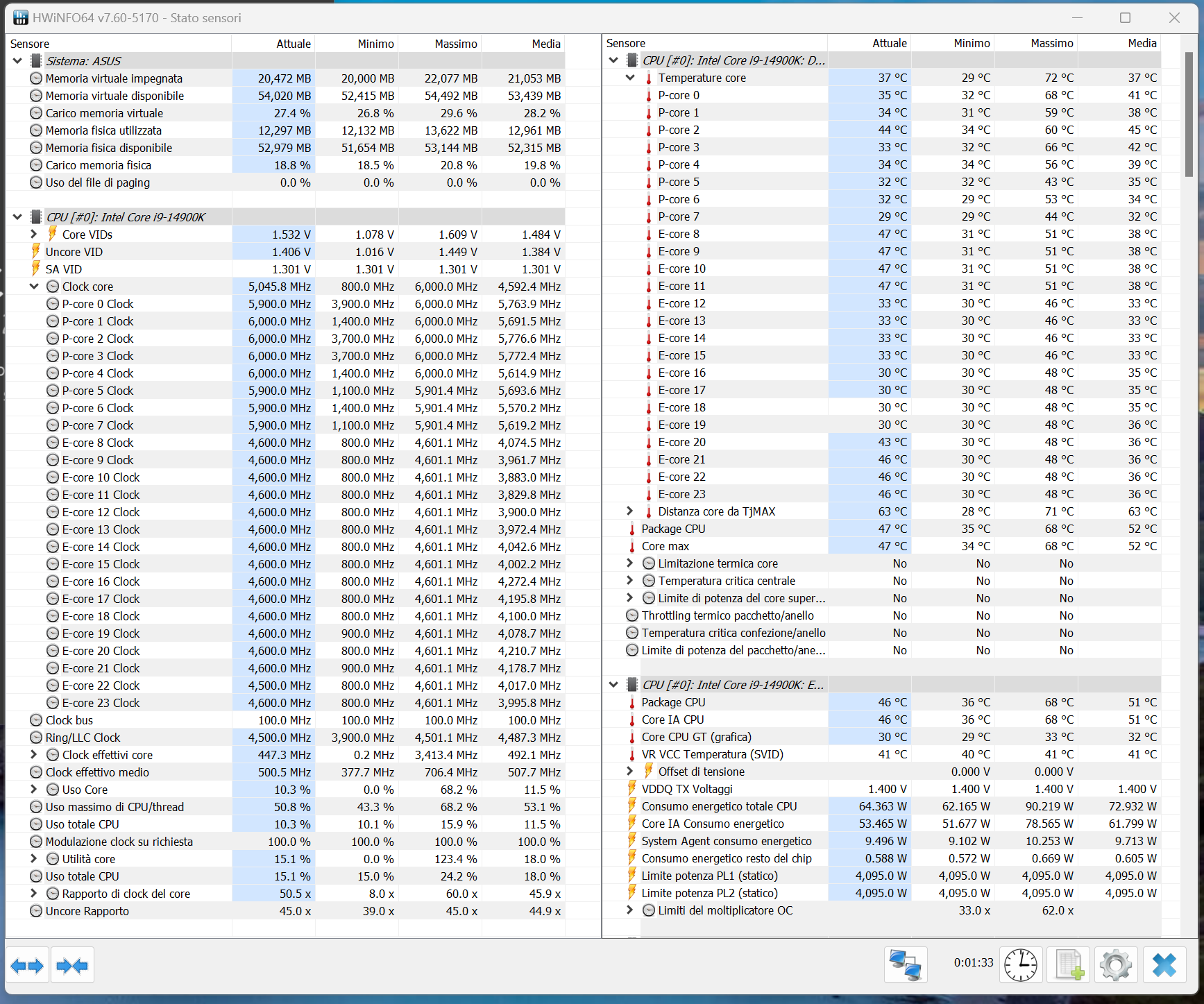Screen dimensions: 1204x1004
Task: Expand the Rapporto di clock del core row
Action: click(x=34, y=894)
